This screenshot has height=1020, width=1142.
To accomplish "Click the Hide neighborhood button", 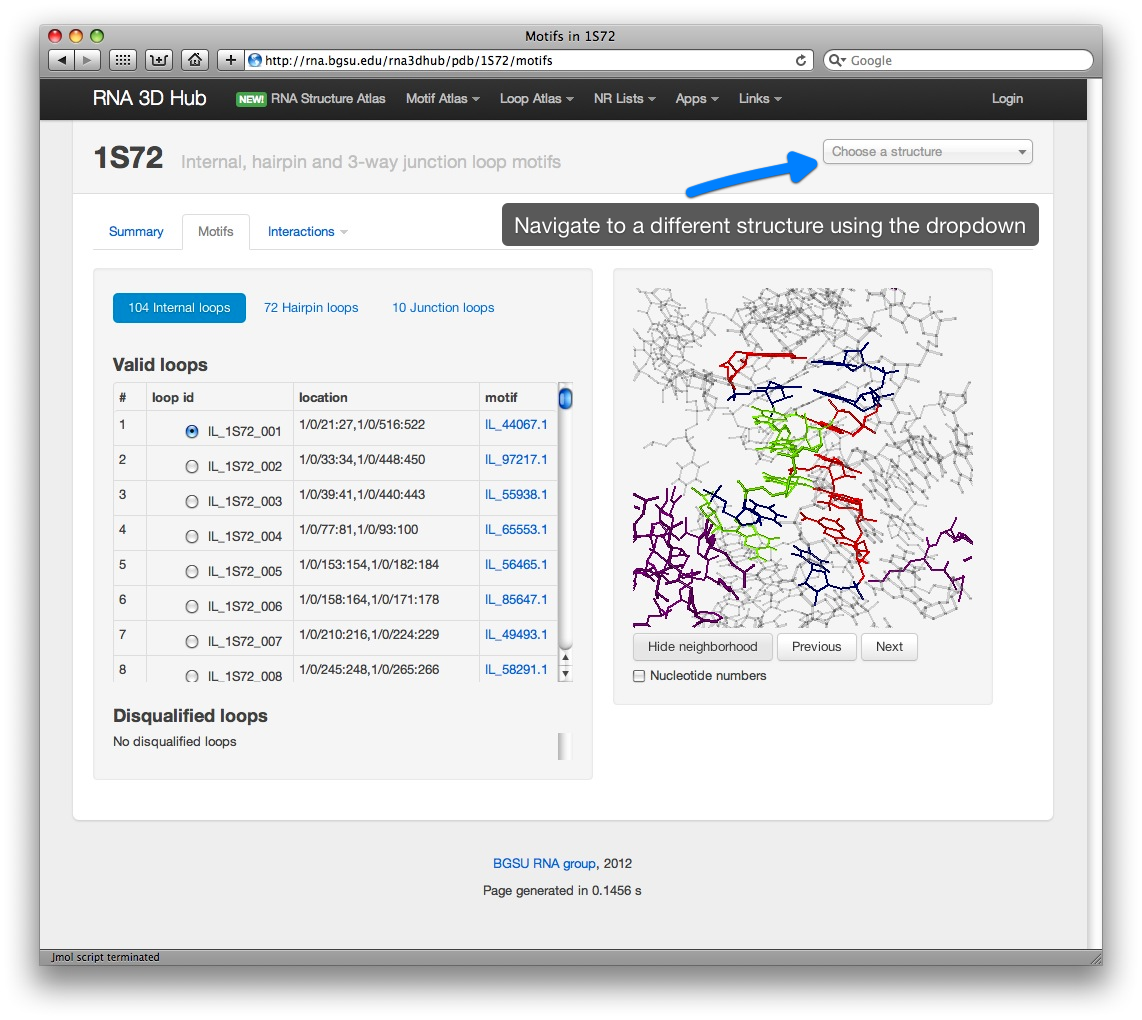I will 702,646.
